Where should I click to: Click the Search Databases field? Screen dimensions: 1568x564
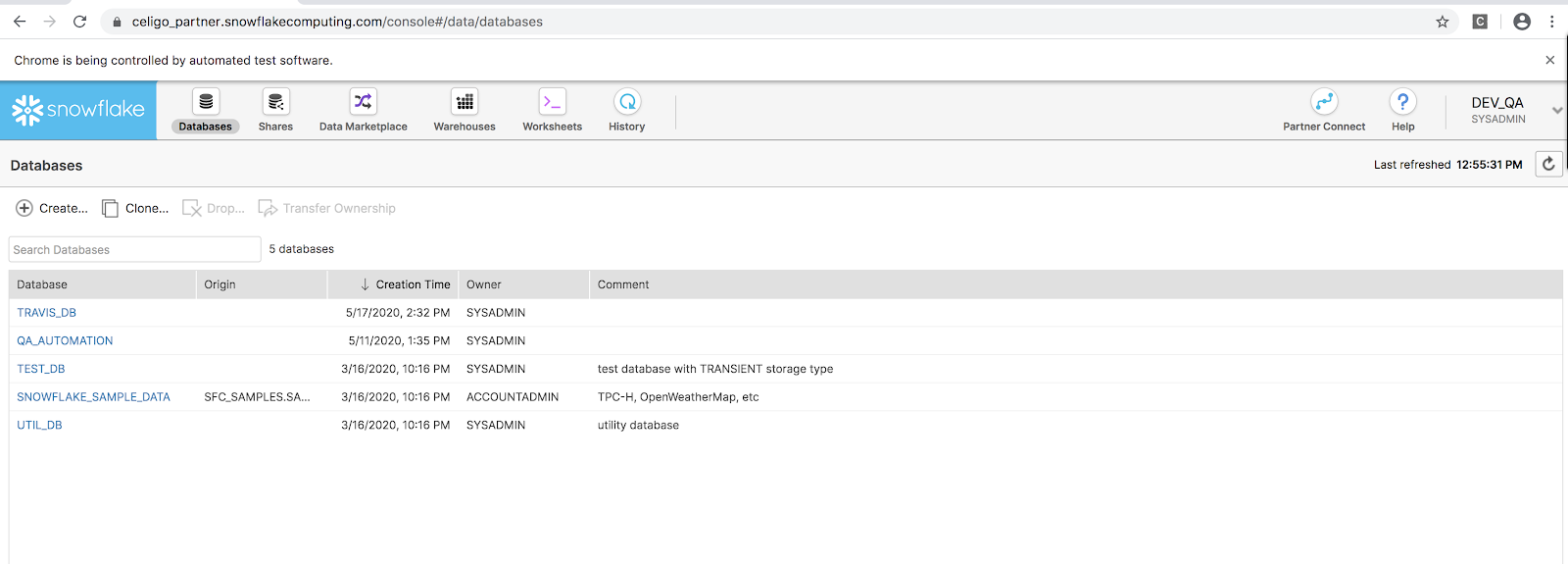click(134, 249)
